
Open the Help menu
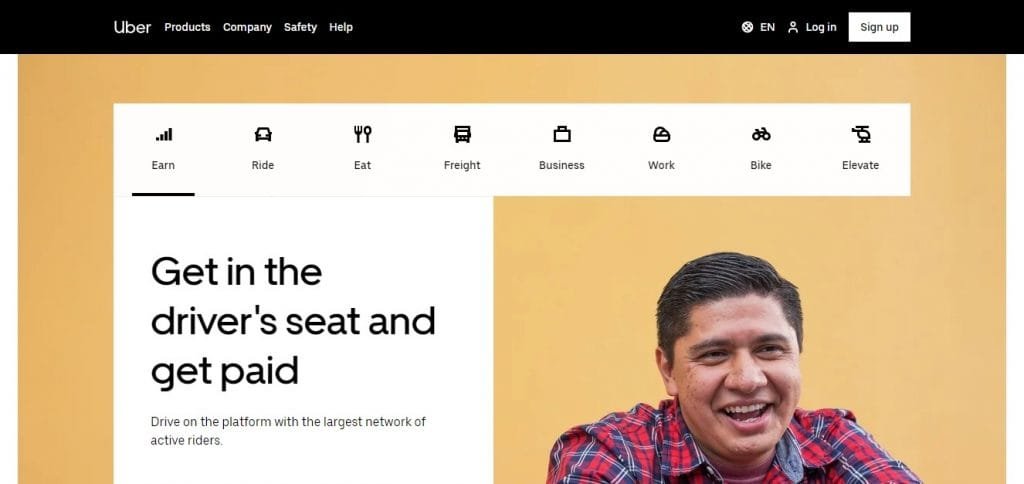(341, 27)
